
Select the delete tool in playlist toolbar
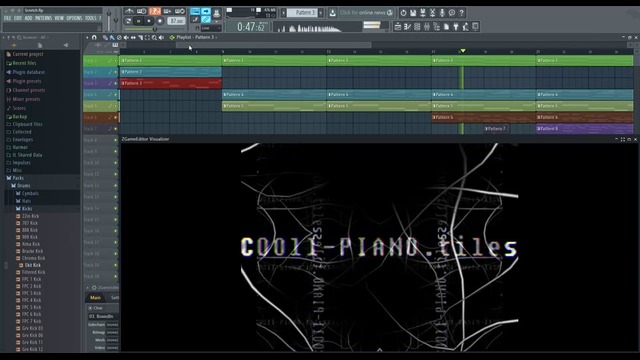click(119, 38)
